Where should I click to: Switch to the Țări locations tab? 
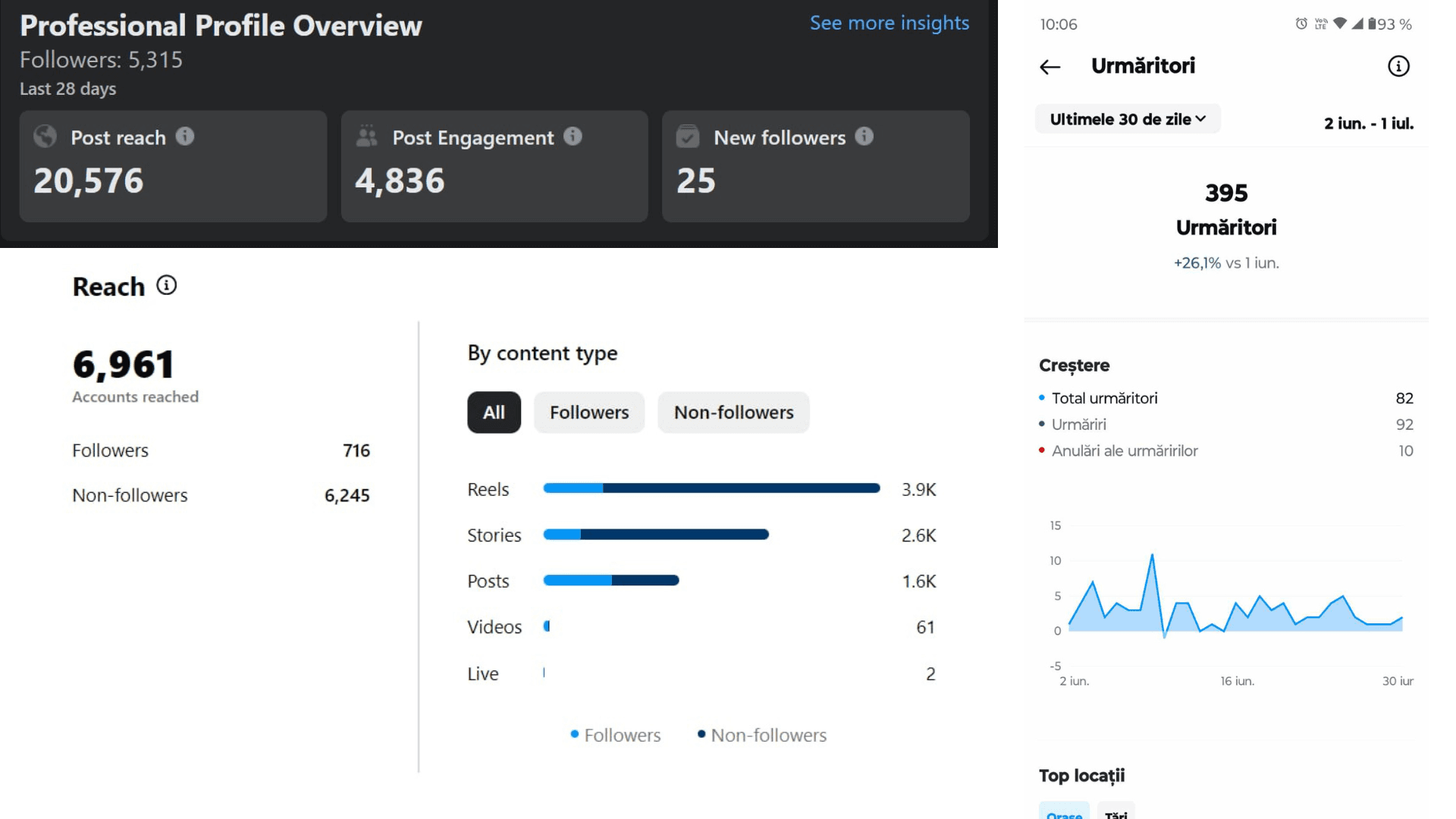tap(1116, 811)
